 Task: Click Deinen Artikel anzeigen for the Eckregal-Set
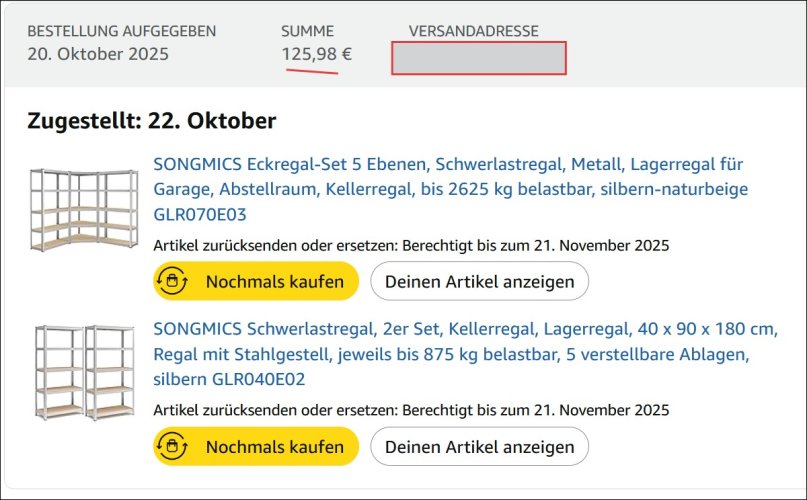[x=479, y=282]
